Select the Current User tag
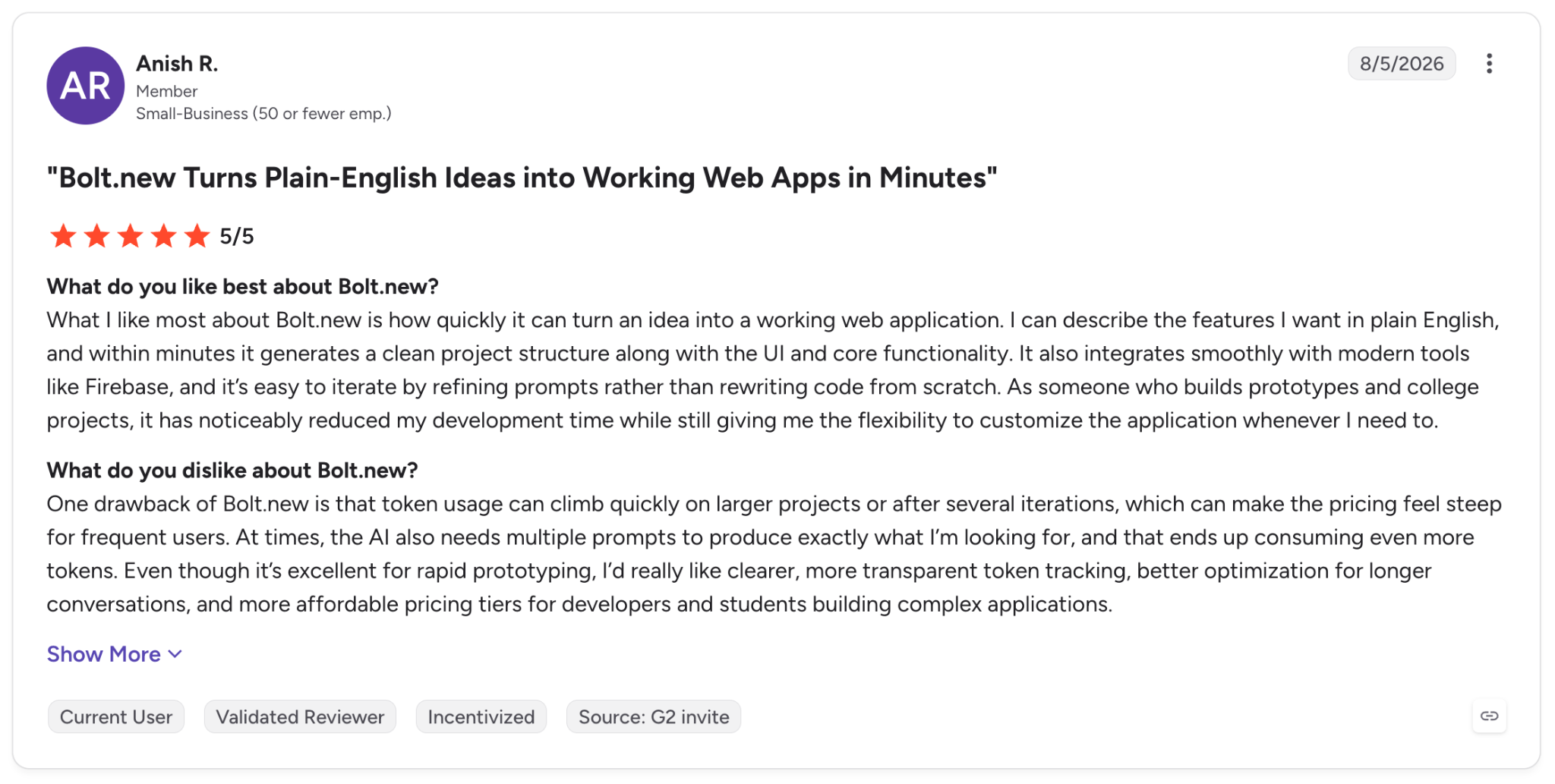The height and width of the screenshot is (784, 1555). [116, 716]
